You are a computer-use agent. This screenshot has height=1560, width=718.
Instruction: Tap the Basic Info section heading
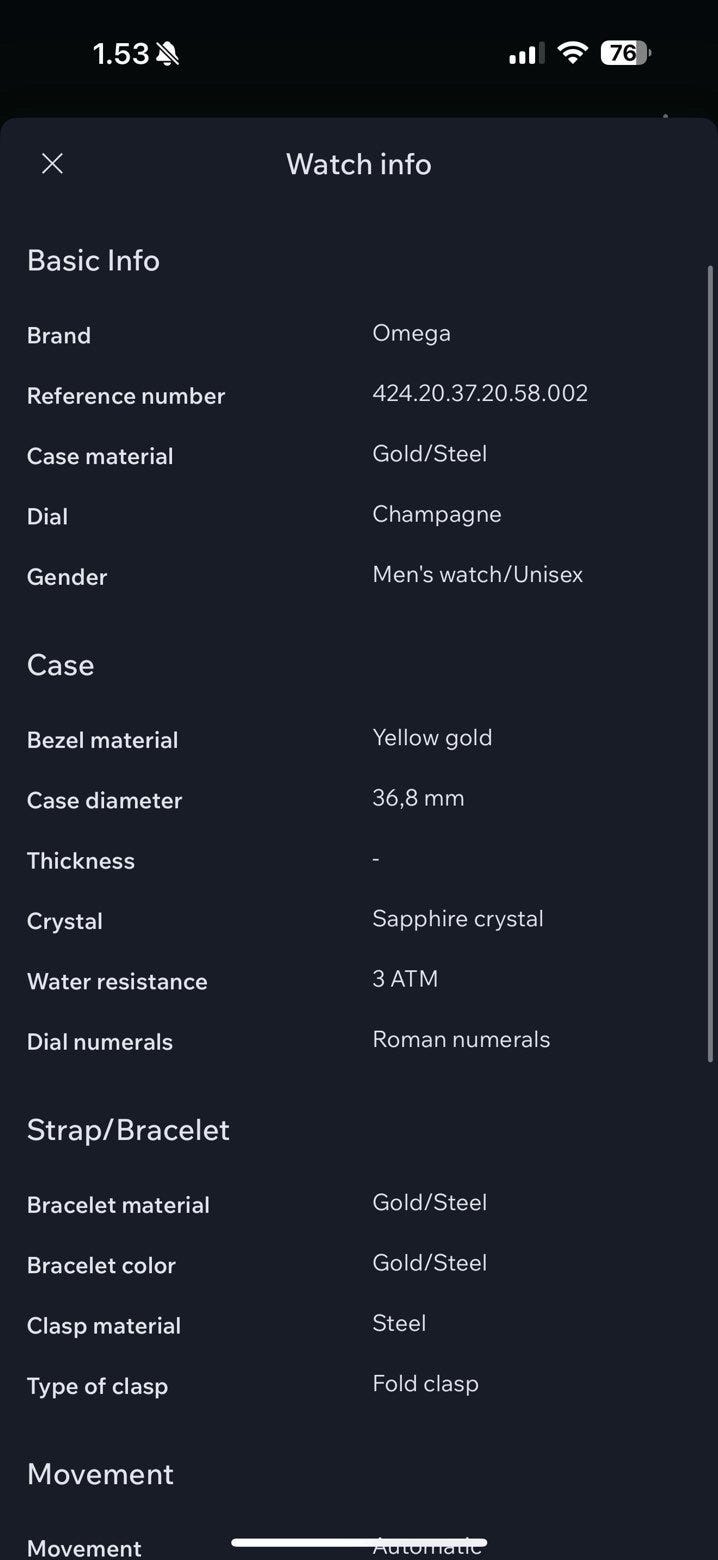click(93, 260)
